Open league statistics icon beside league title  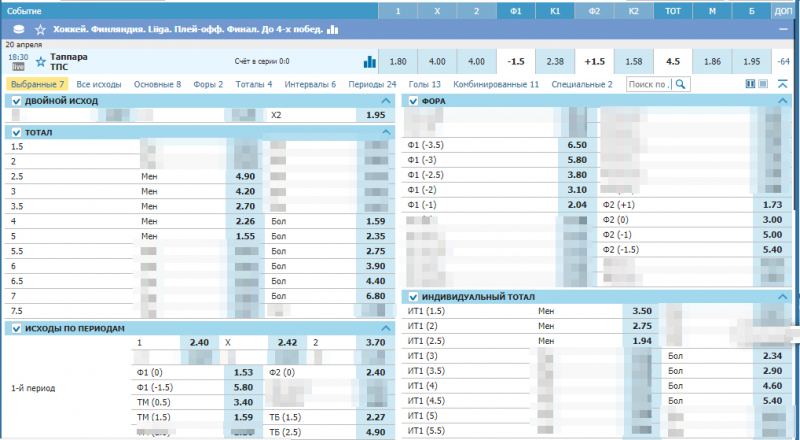[x=332, y=30]
